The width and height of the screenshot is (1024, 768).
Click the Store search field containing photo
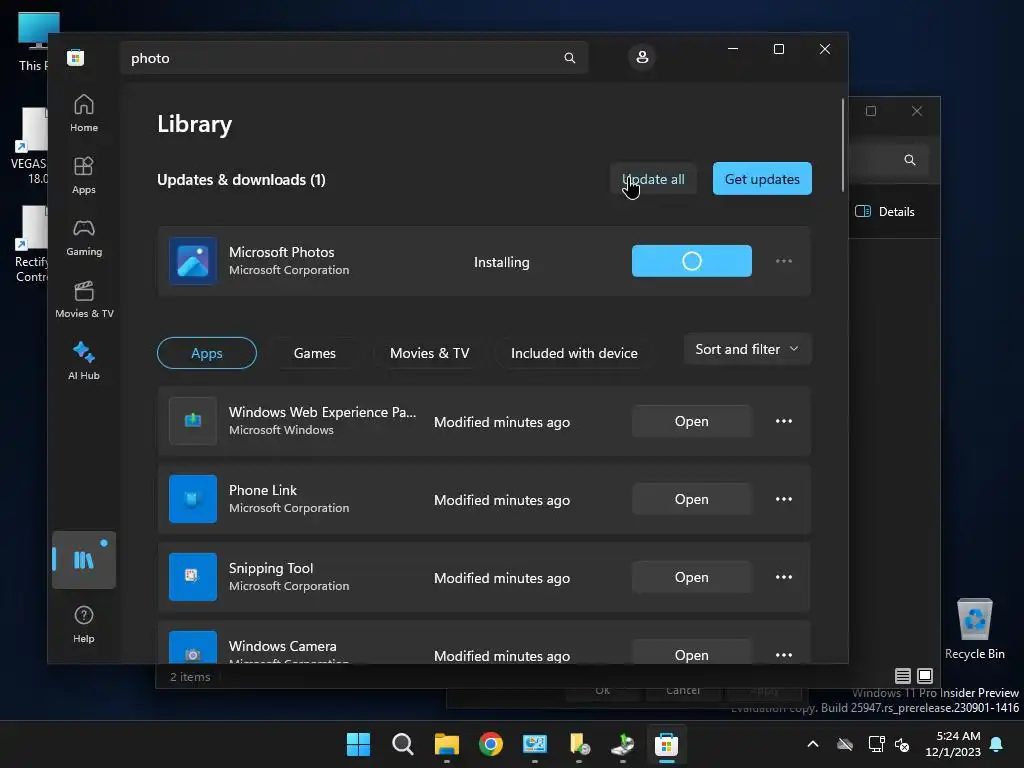(x=354, y=58)
